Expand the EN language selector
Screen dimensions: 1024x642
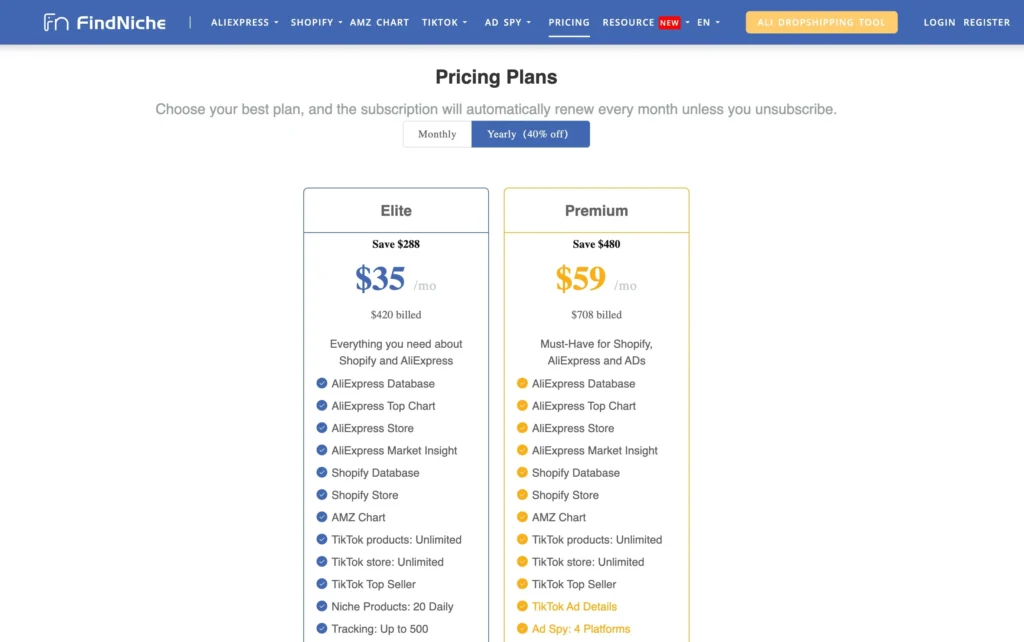click(x=708, y=22)
